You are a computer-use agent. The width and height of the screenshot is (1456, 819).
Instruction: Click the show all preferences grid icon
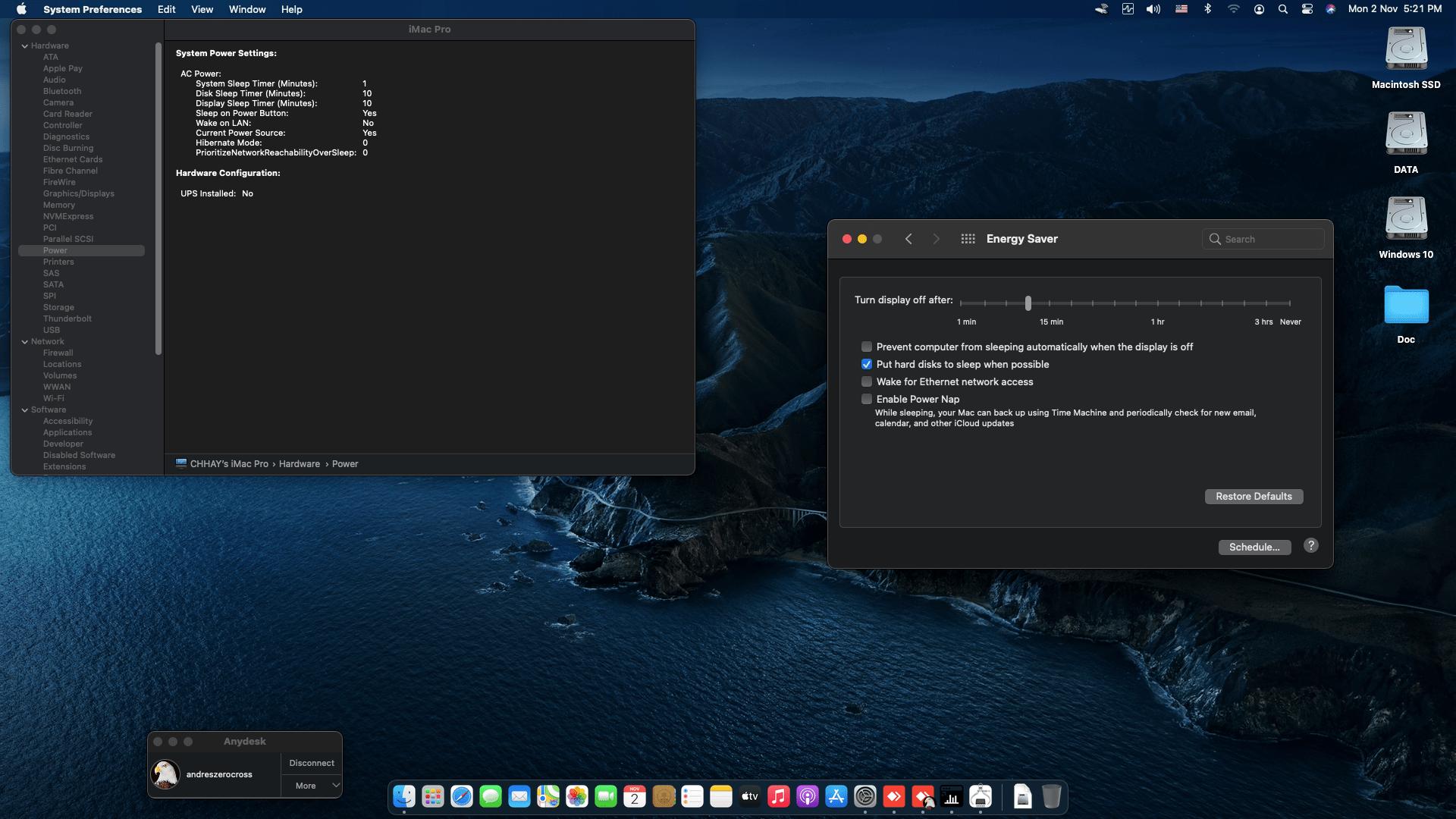(x=968, y=239)
